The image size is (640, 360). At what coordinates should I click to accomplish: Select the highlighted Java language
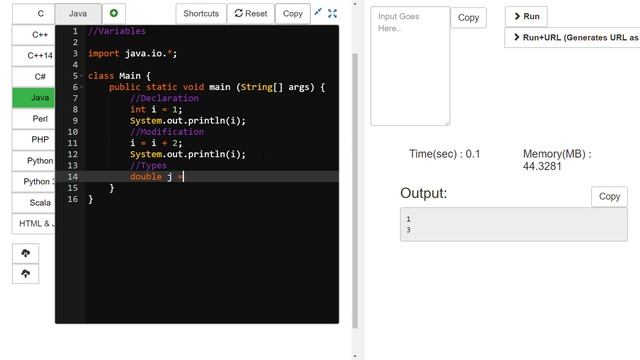[x=33, y=98]
